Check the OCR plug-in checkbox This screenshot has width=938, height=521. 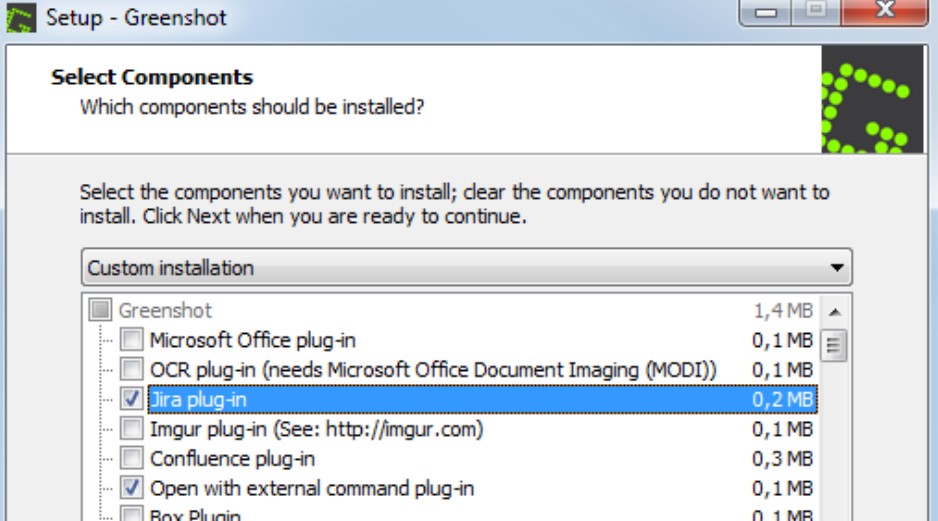[132, 370]
